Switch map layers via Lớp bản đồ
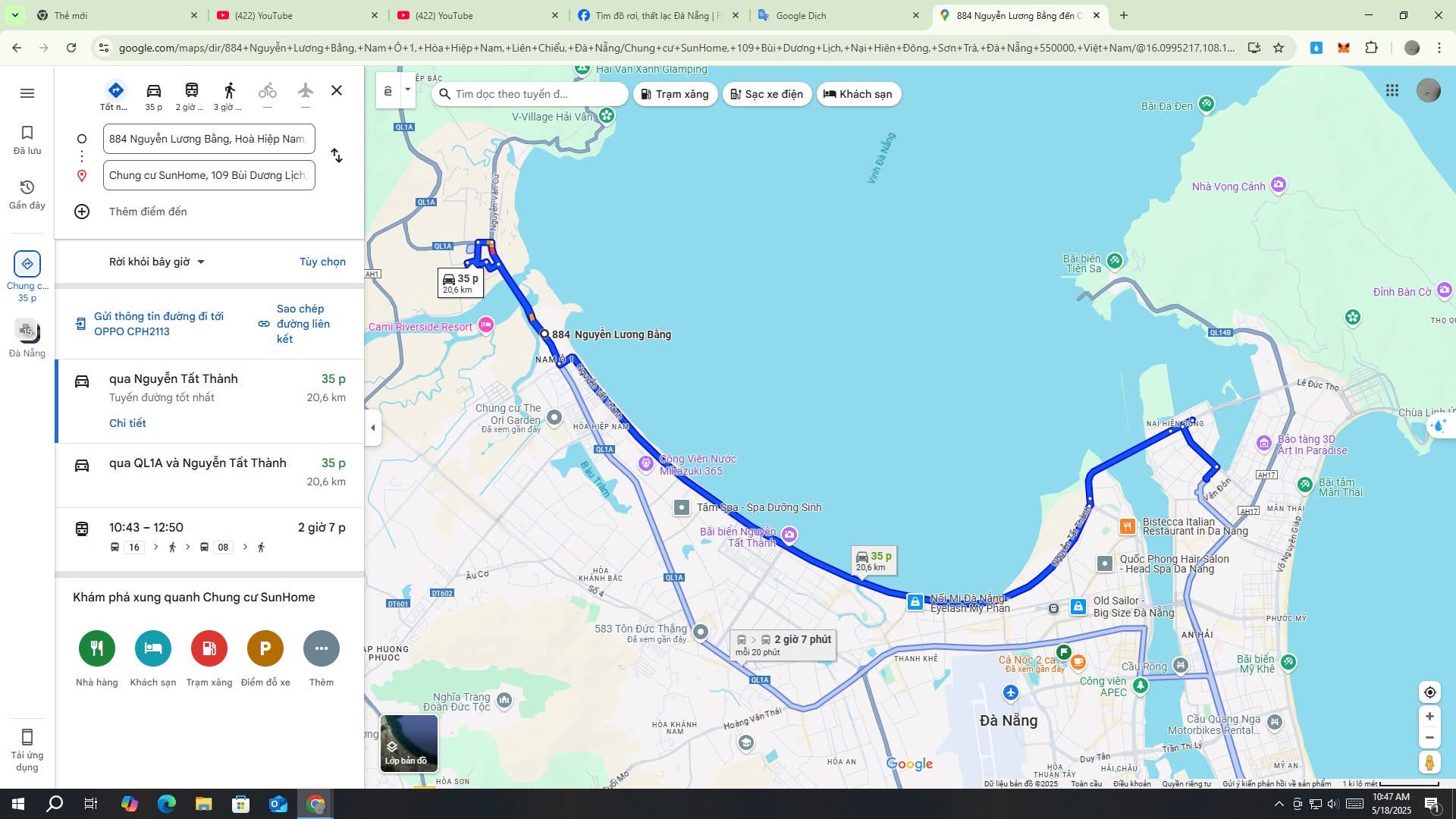Screen dimensions: 1456x819 click(409, 743)
